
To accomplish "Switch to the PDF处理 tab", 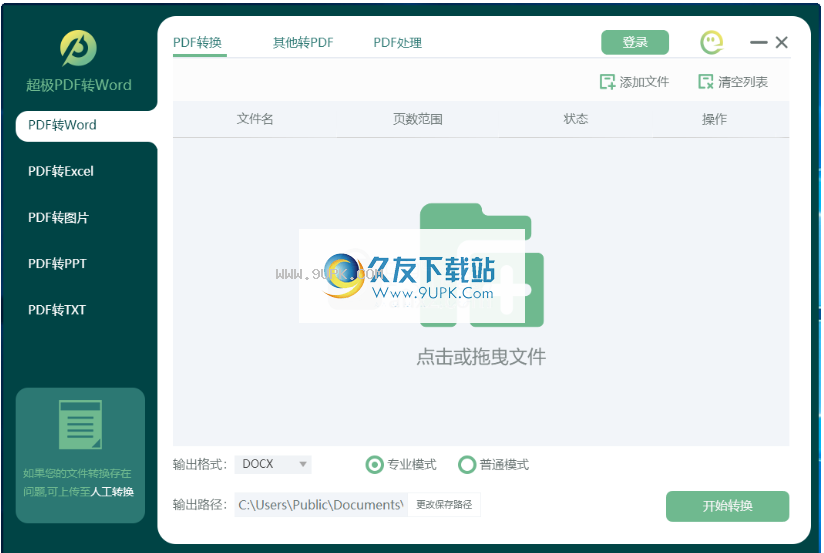I will tap(397, 43).
